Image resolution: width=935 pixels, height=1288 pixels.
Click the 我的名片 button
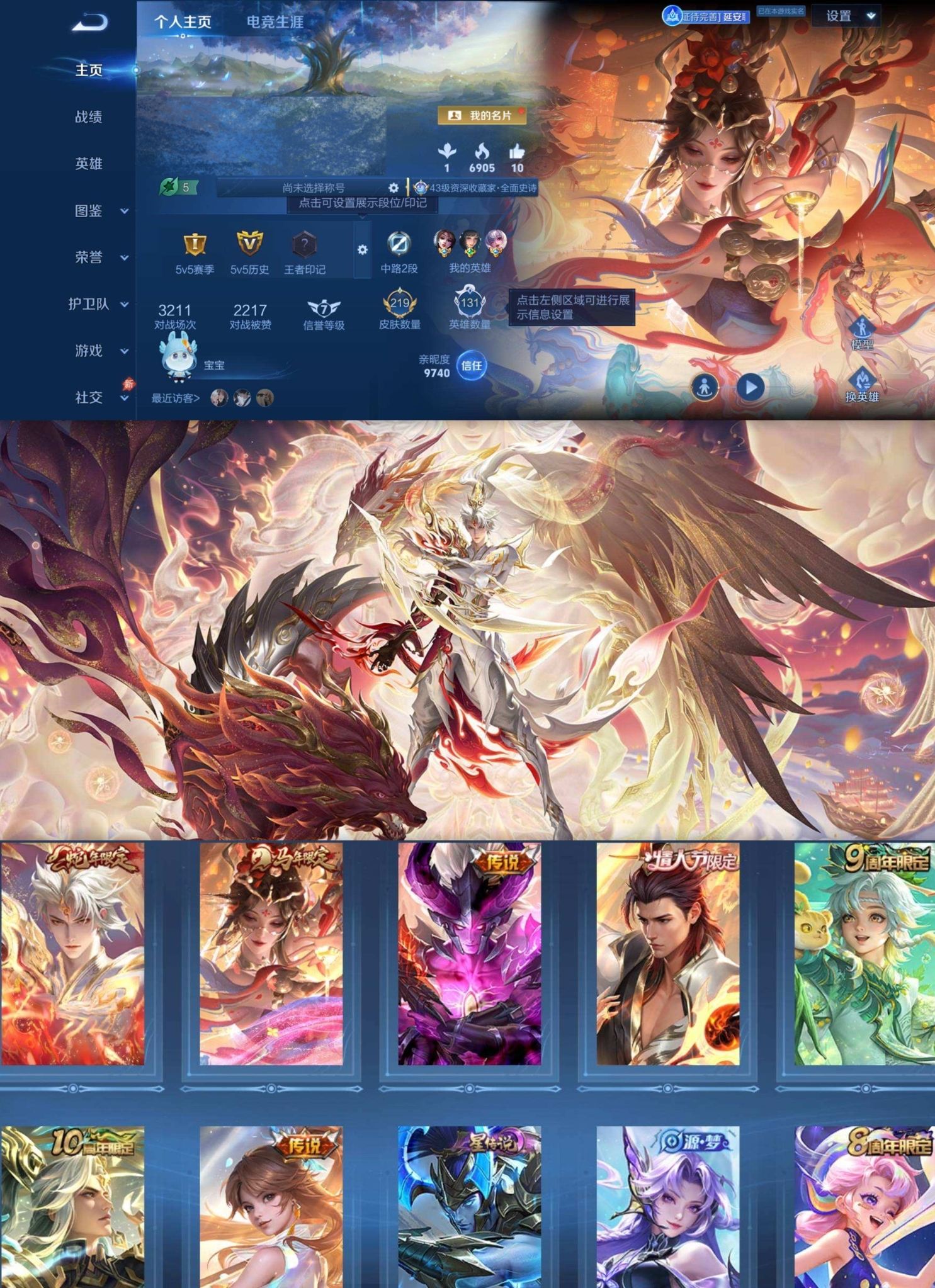[482, 115]
